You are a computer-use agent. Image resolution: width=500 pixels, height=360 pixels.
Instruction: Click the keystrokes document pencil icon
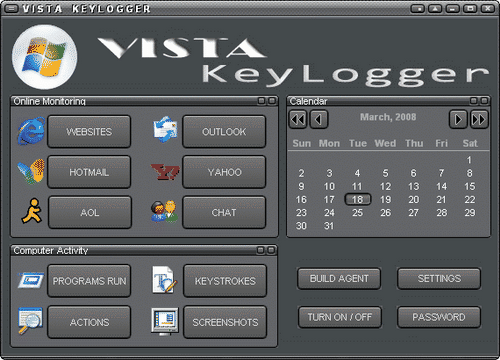click(164, 280)
